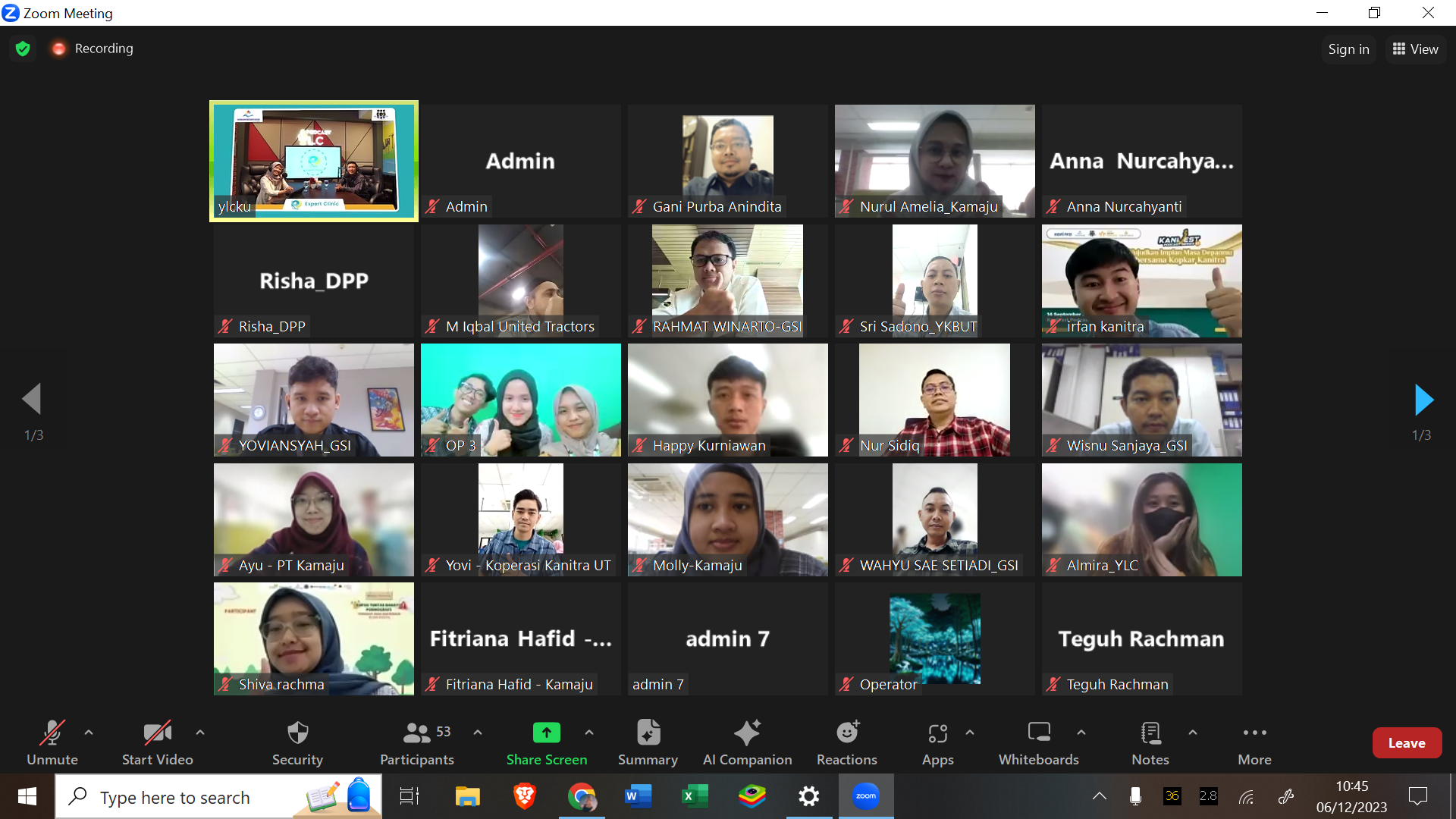The image size is (1456, 819).
Task: Click the green encryption shield icon
Action: (23, 49)
